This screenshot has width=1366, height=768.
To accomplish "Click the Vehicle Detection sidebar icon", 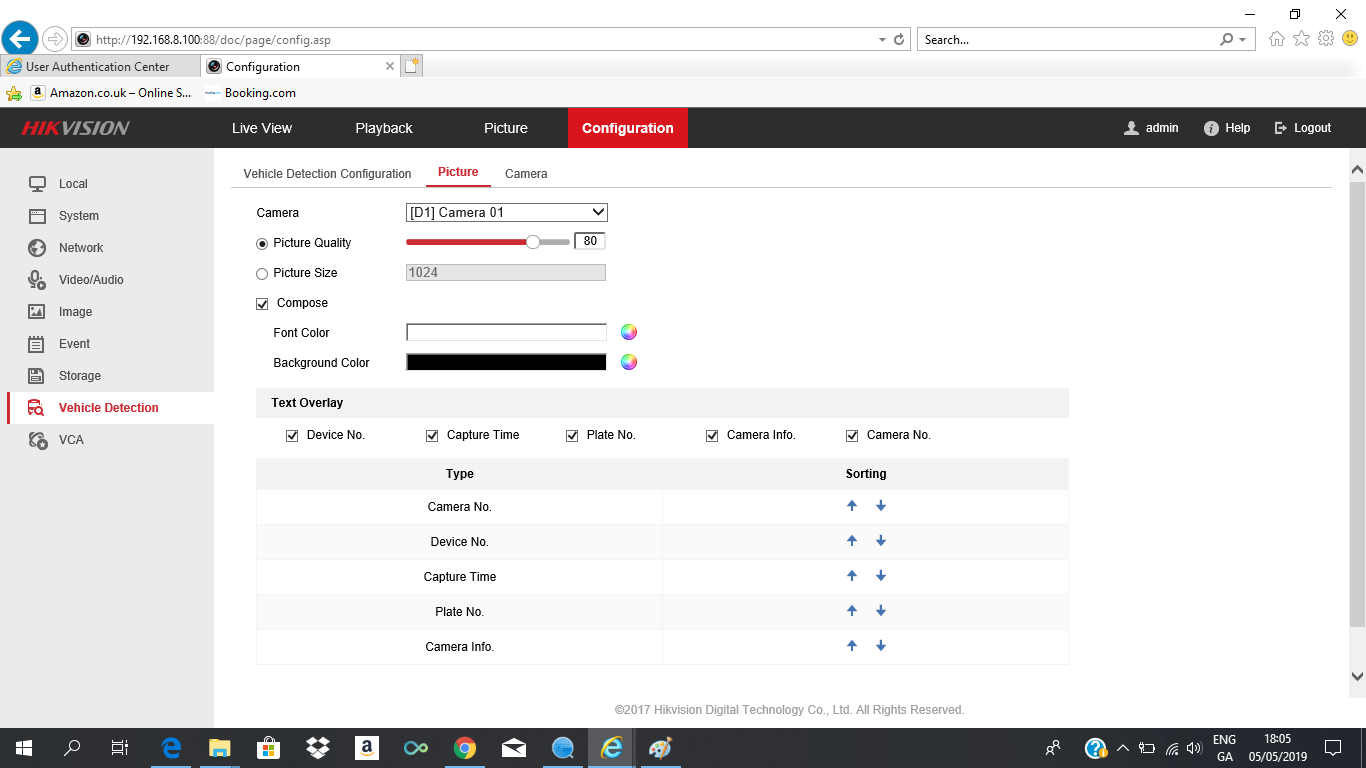I will pyautogui.click(x=36, y=408).
